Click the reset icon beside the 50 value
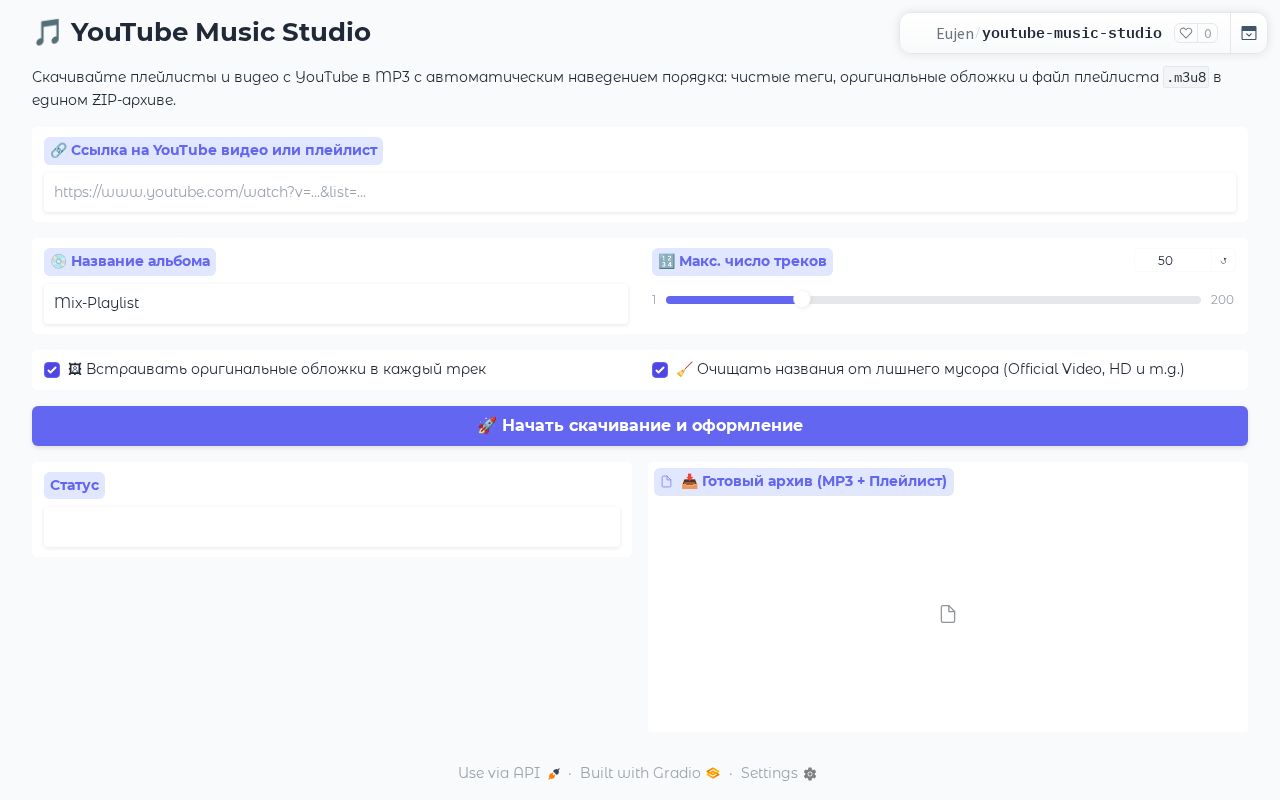The image size is (1280, 800). coord(1223,261)
